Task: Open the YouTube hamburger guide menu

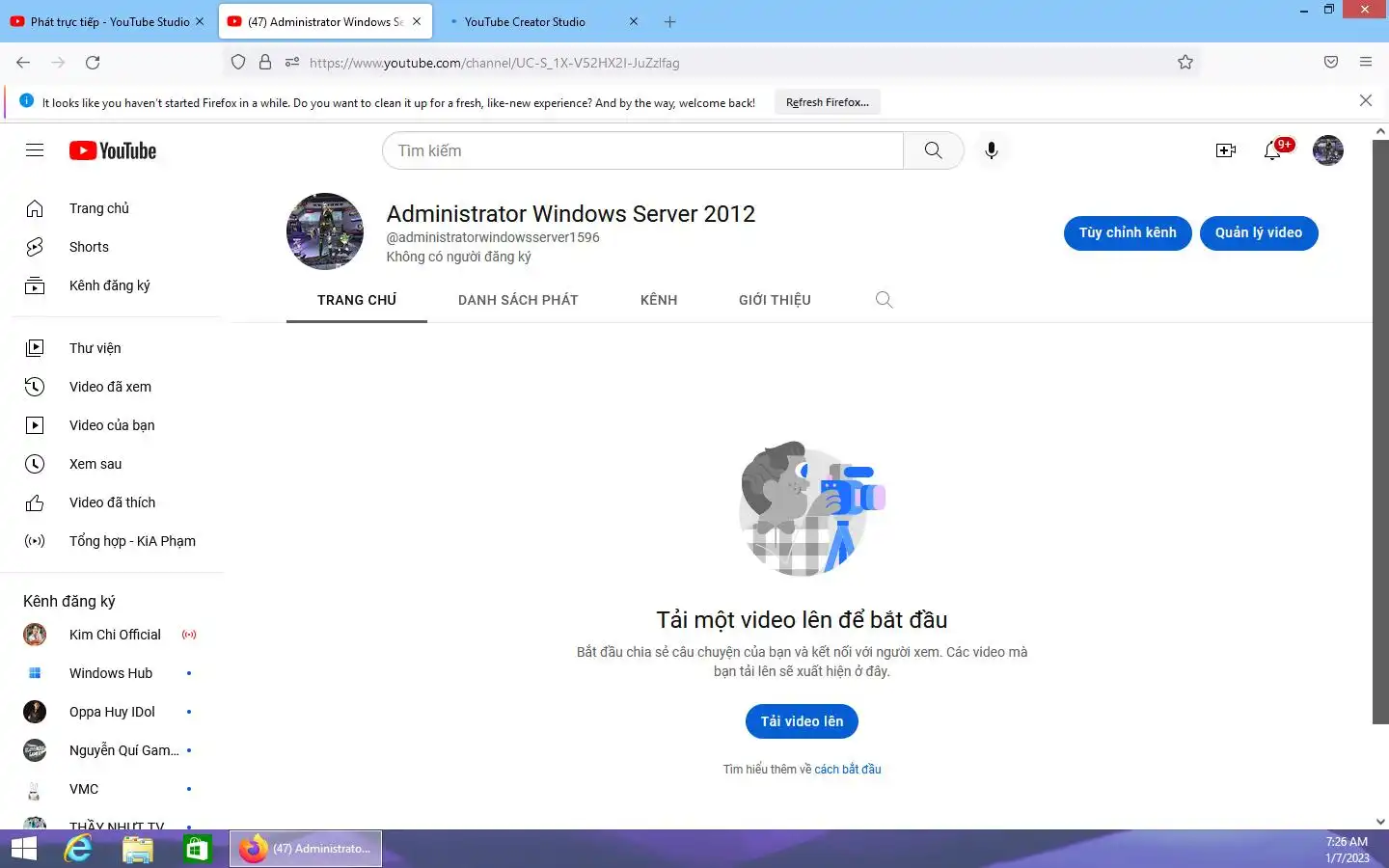Action: 35,150
